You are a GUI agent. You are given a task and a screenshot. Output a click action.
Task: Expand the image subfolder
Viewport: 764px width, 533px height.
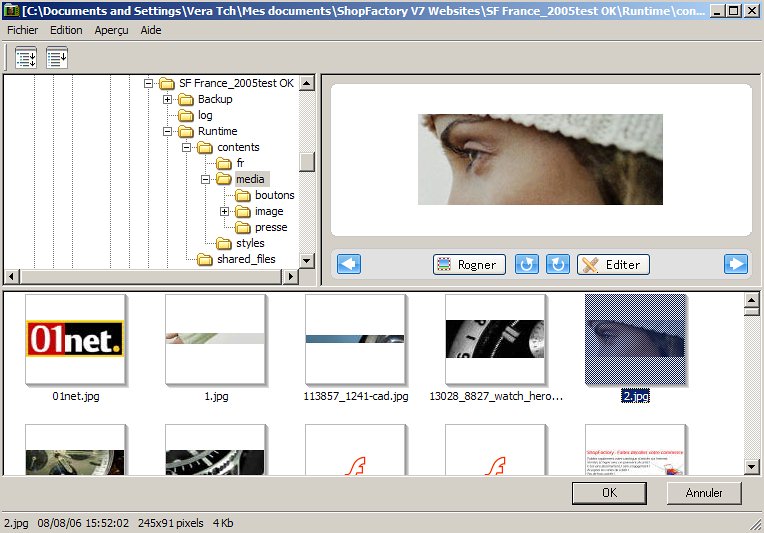point(225,211)
